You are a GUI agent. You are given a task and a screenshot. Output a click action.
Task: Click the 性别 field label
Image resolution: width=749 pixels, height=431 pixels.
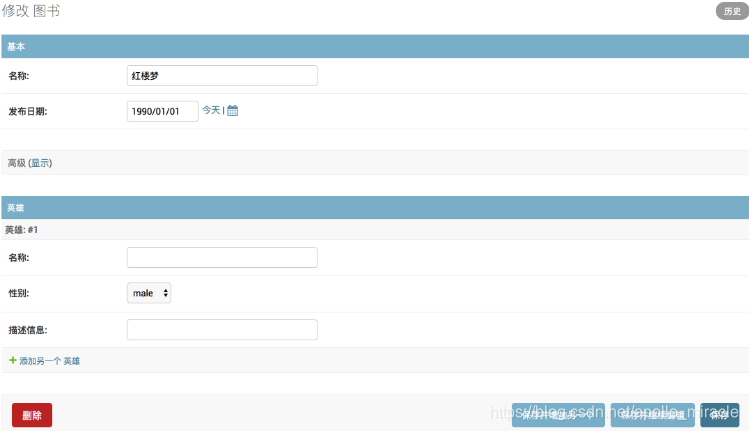pos(19,293)
